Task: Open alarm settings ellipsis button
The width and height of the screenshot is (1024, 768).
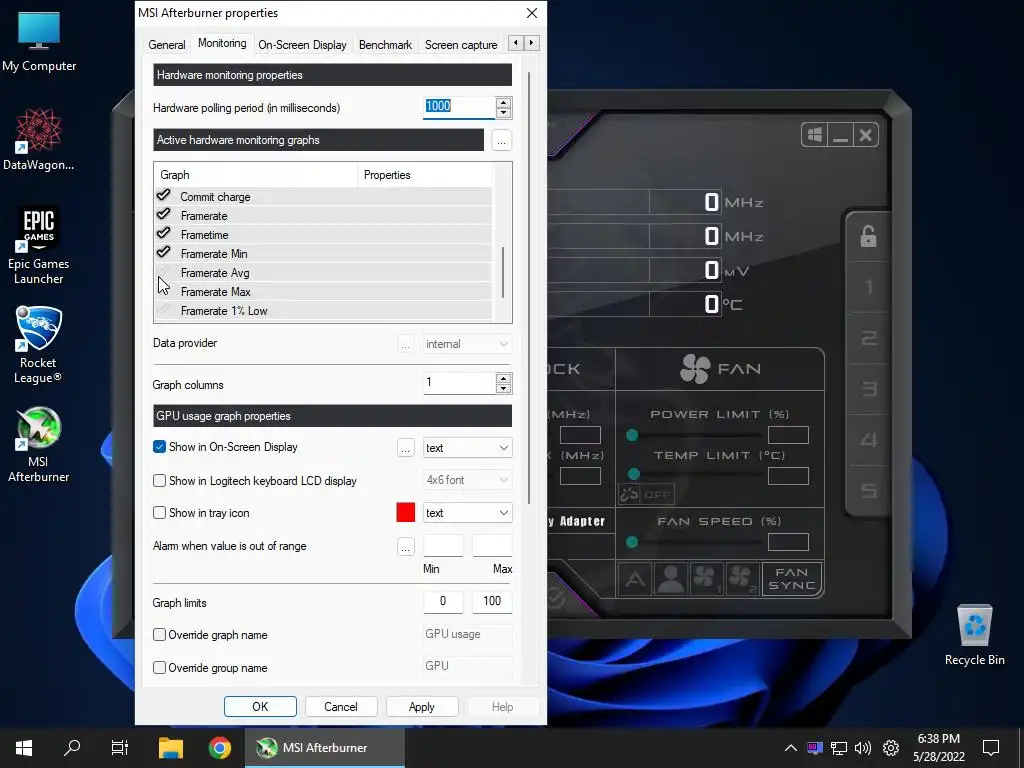Action: pyautogui.click(x=406, y=547)
